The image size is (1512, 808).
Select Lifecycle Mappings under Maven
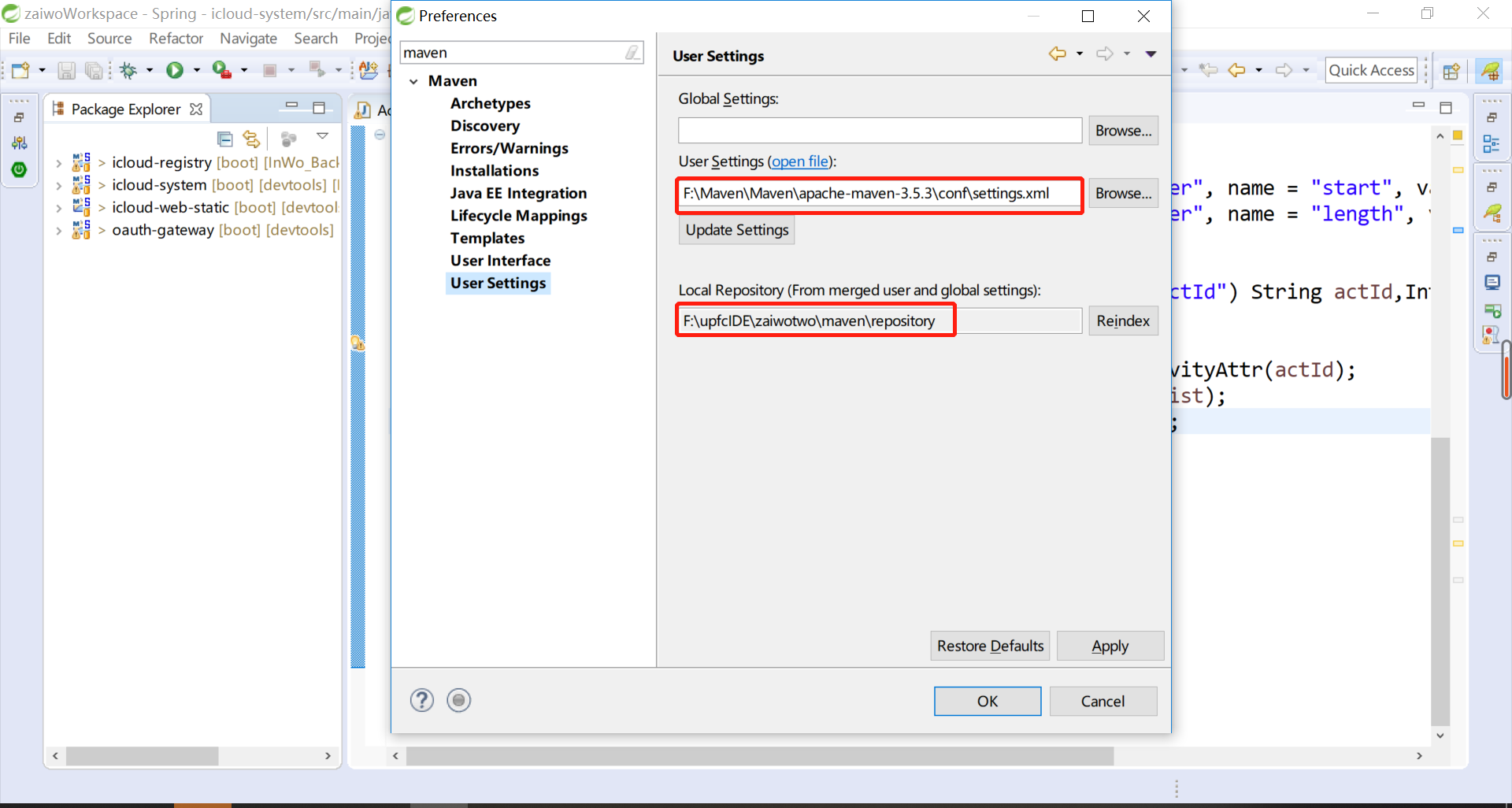pyautogui.click(x=518, y=216)
